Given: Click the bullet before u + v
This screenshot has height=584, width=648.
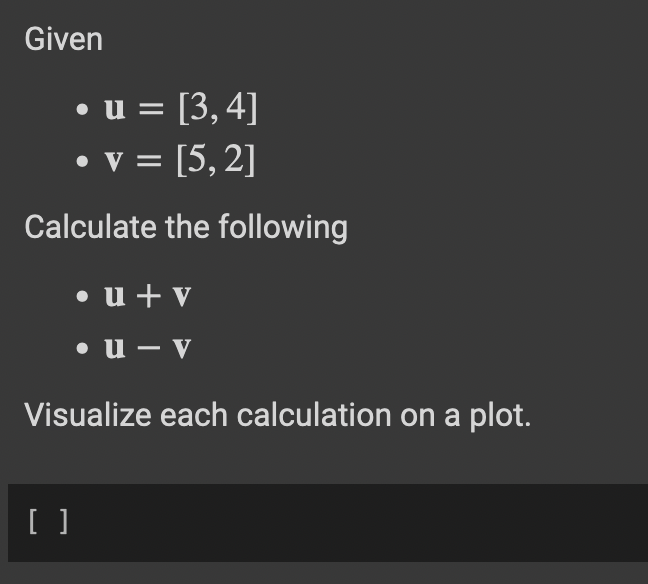Looking at the screenshot, I should (x=83, y=296).
